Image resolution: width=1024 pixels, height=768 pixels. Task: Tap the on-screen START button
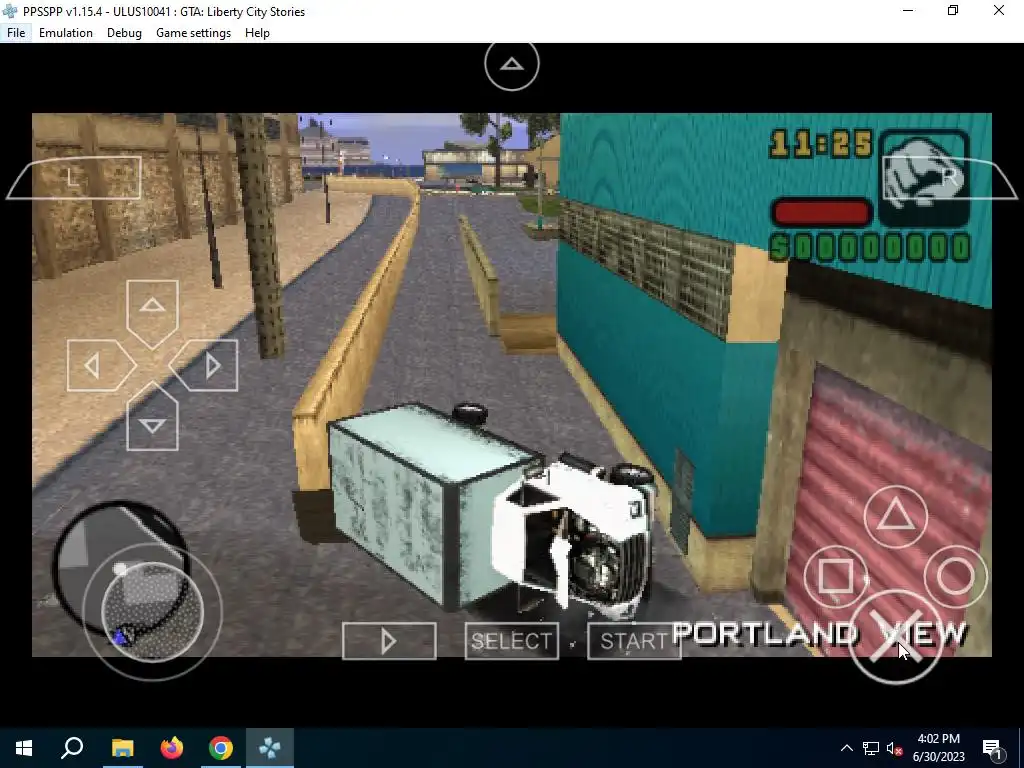tap(633, 641)
